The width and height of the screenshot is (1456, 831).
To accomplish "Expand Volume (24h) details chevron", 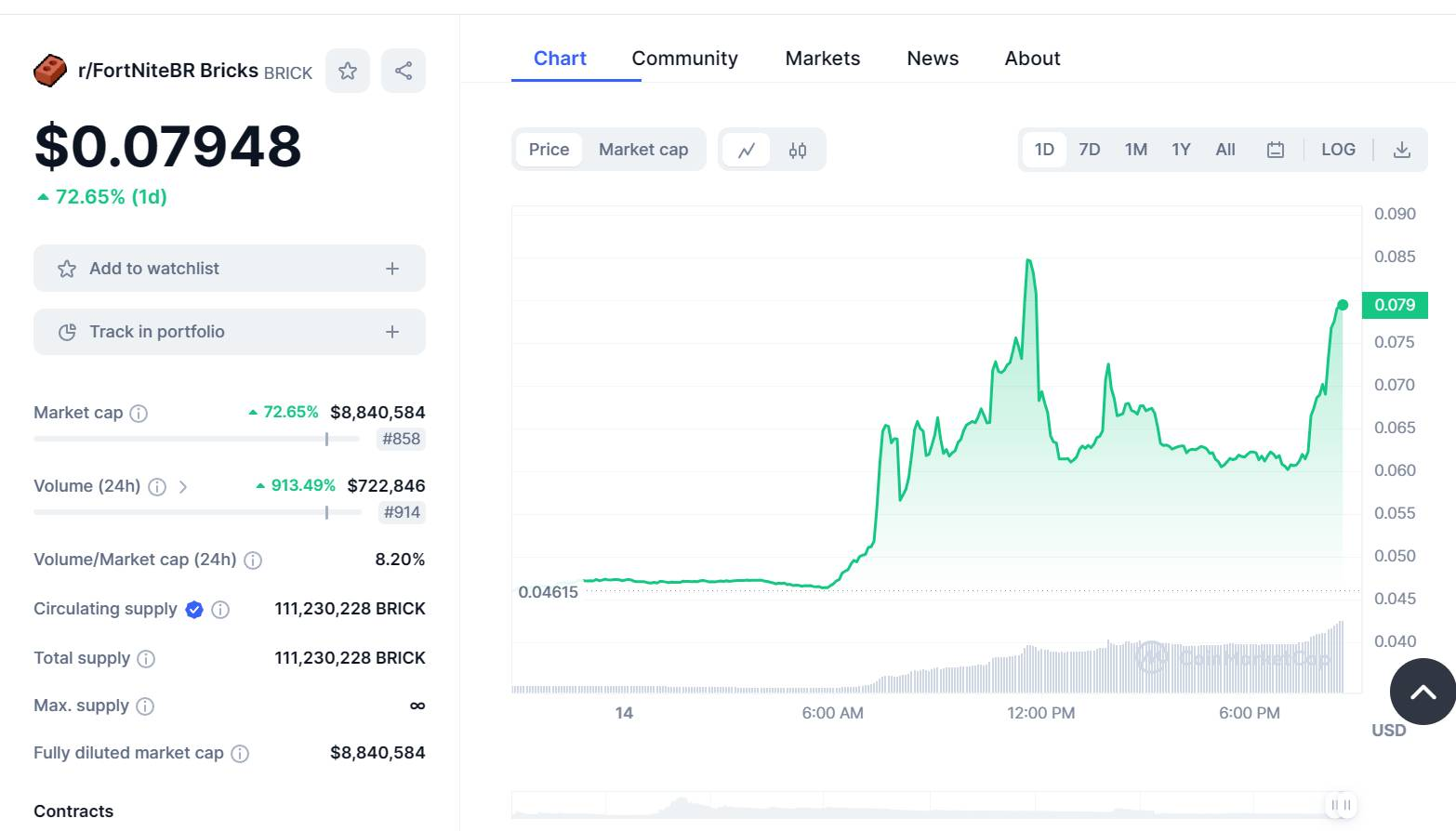I will tap(183, 486).
